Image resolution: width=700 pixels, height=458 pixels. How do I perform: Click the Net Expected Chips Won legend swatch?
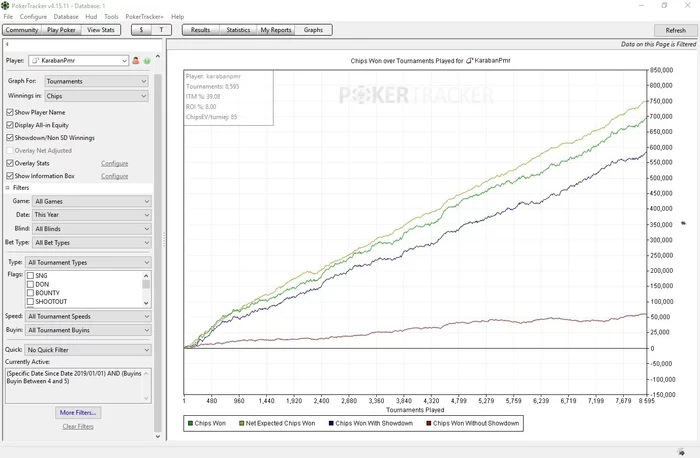coord(242,423)
